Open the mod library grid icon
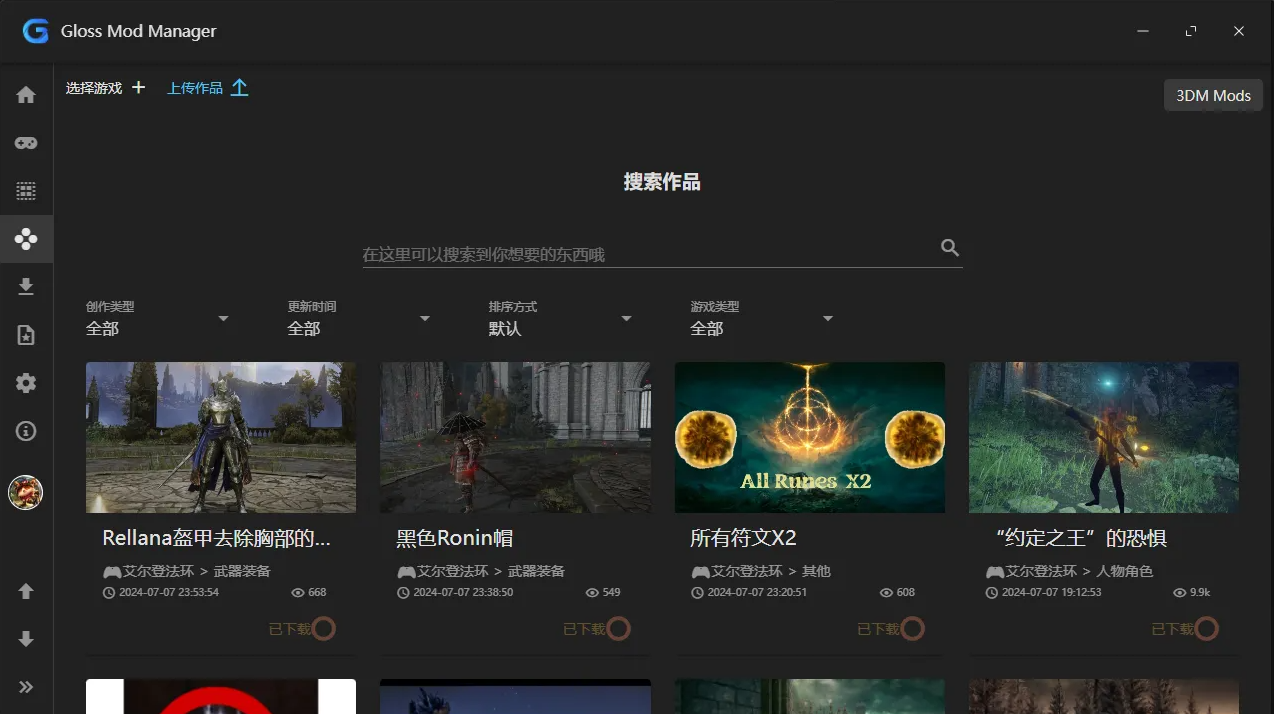The image size is (1274, 714). (25, 190)
